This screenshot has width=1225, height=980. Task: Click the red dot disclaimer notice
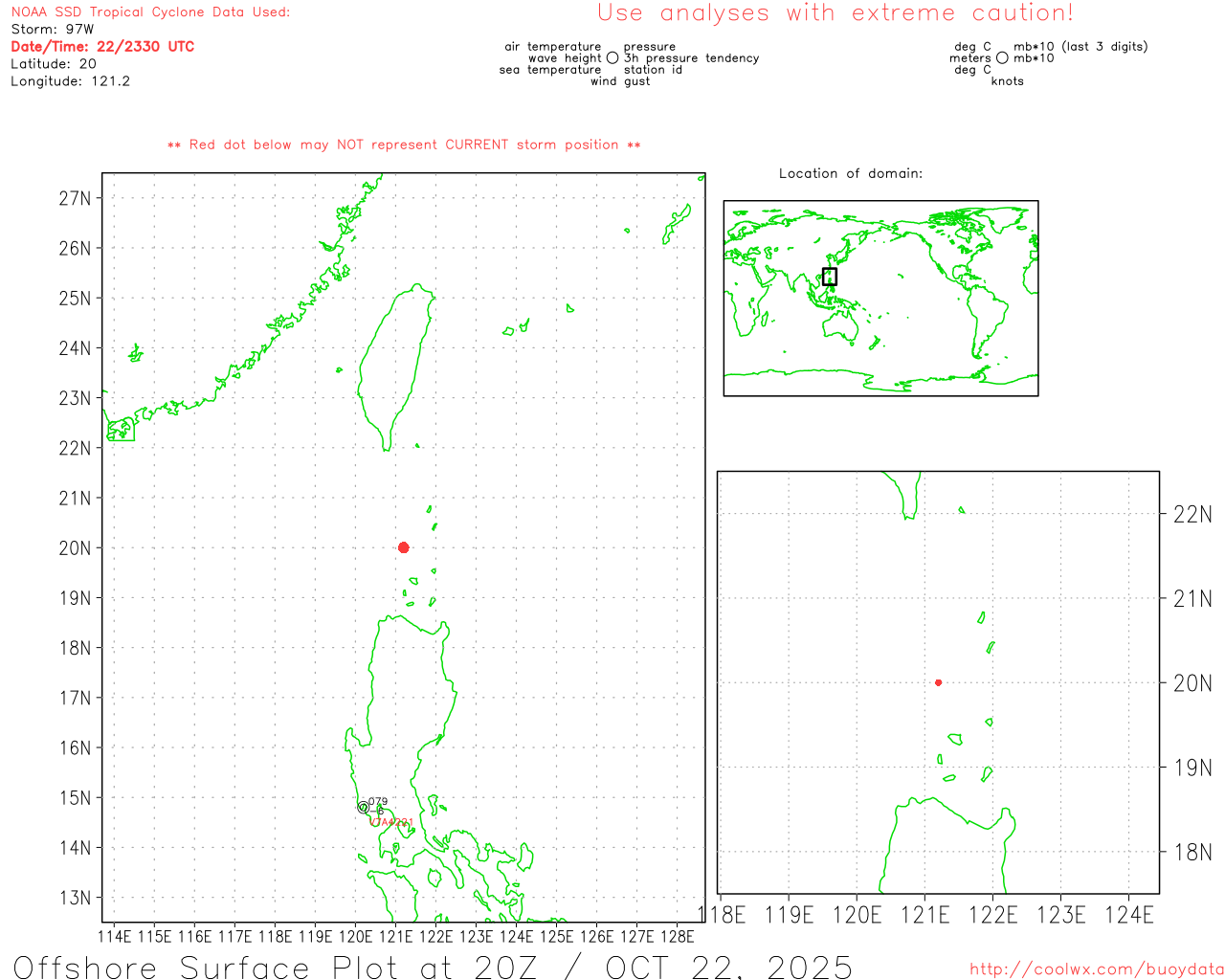(x=404, y=145)
